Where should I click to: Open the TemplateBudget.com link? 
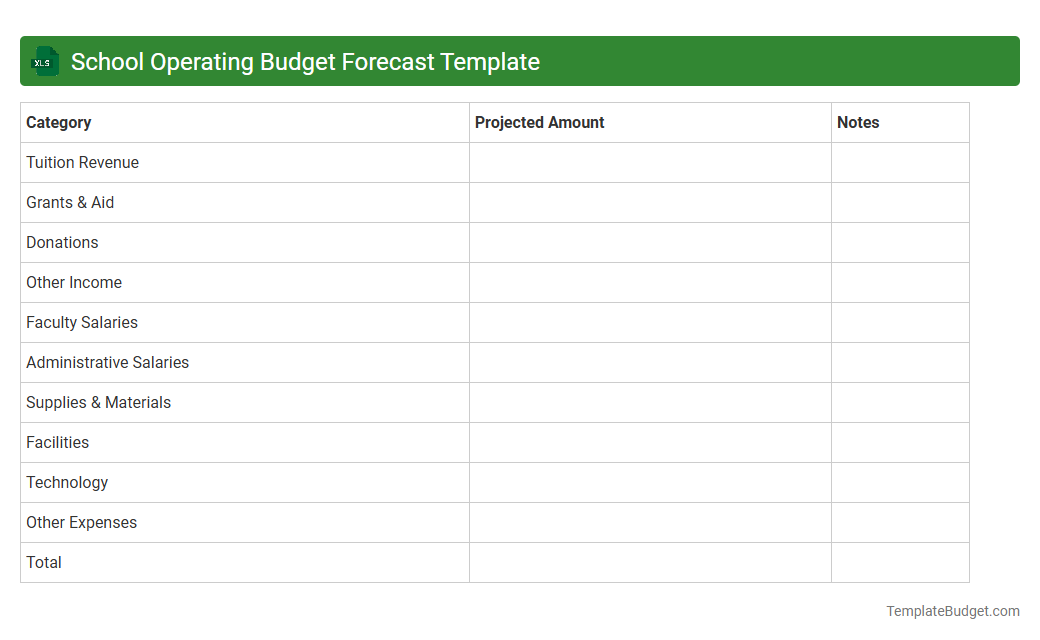pos(953,609)
